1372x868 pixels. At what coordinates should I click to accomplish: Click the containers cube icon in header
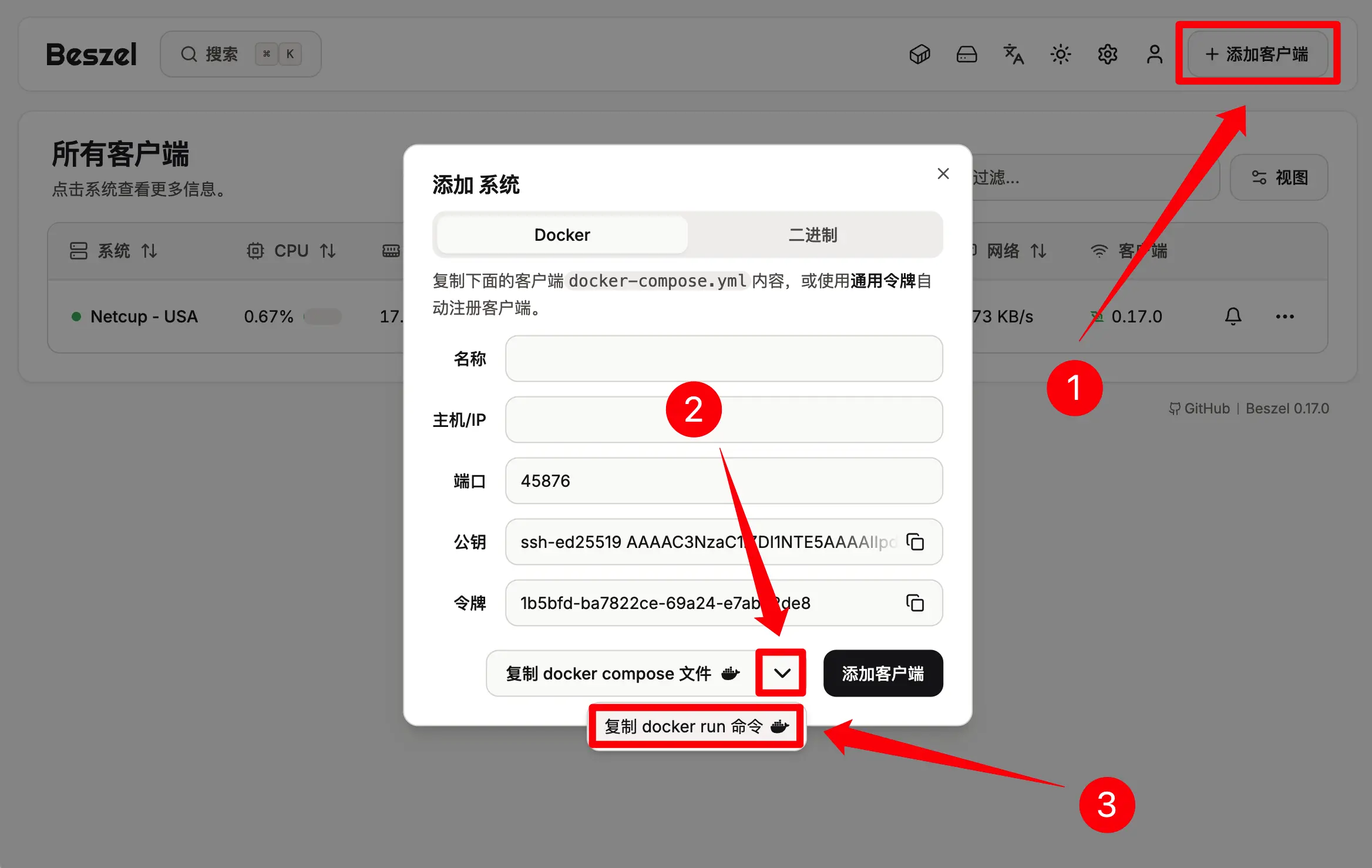click(919, 54)
